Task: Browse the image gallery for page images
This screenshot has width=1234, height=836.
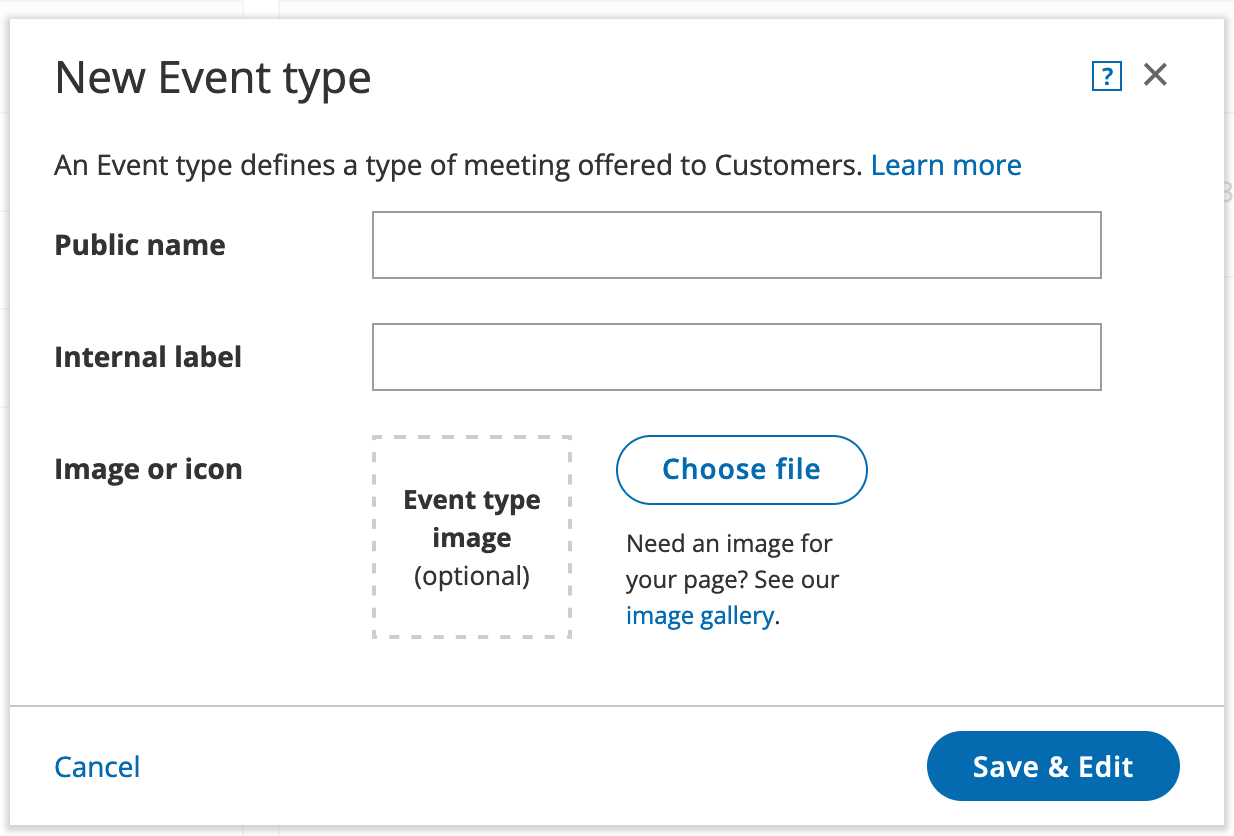Action: pos(699,615)
